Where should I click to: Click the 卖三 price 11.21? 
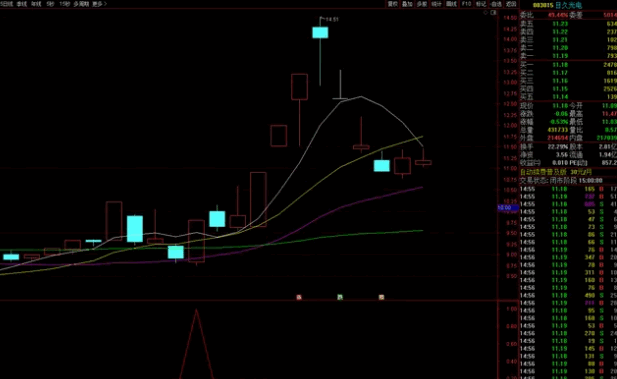[560, 40]
